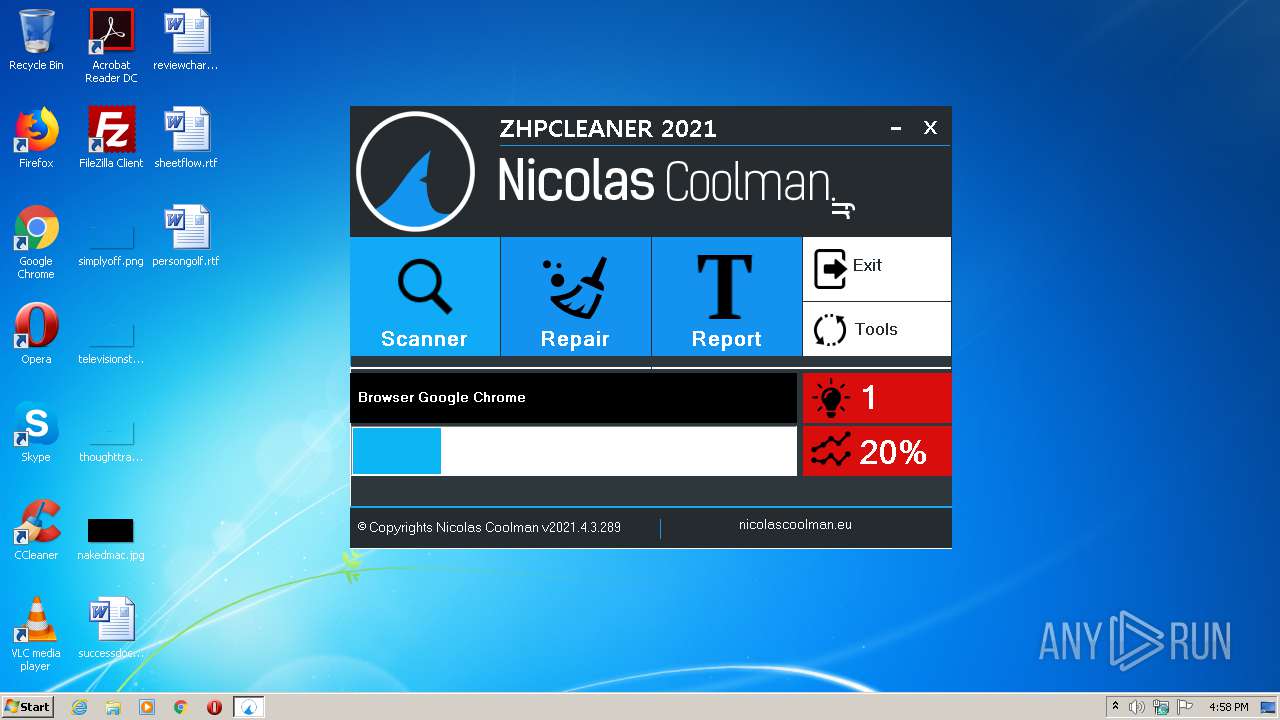Screen dimensions: 1280x720
Task: Open the Recycle Bin desktop icon
Action: [36, 40]
